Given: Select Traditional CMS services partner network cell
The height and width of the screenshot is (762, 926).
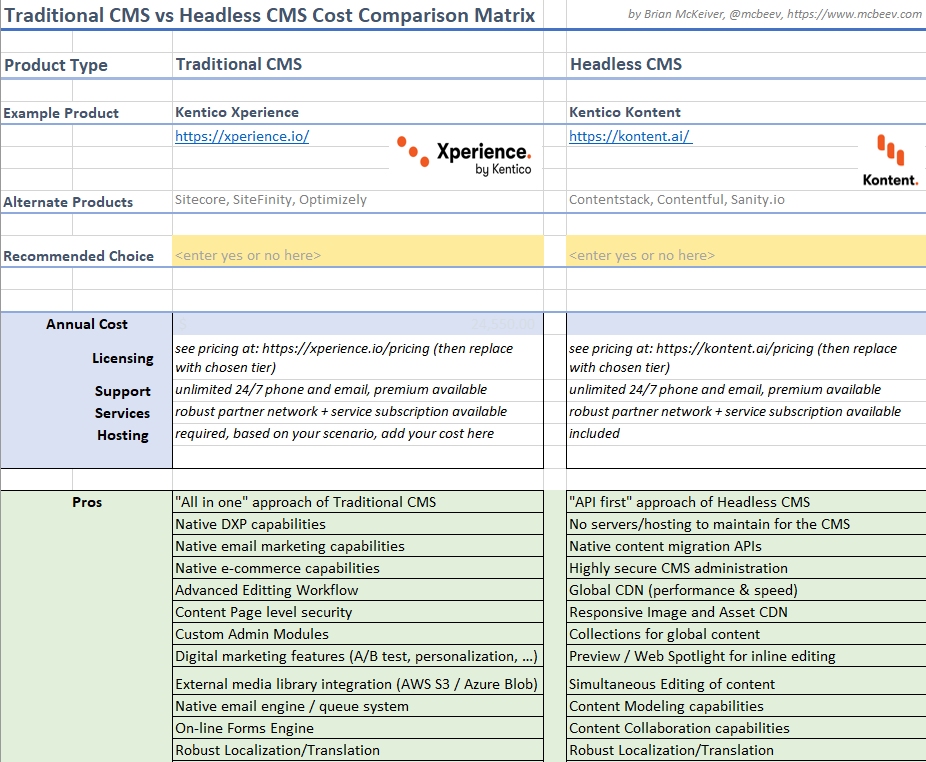Looking at the screenshot, I should click(358, 412).
